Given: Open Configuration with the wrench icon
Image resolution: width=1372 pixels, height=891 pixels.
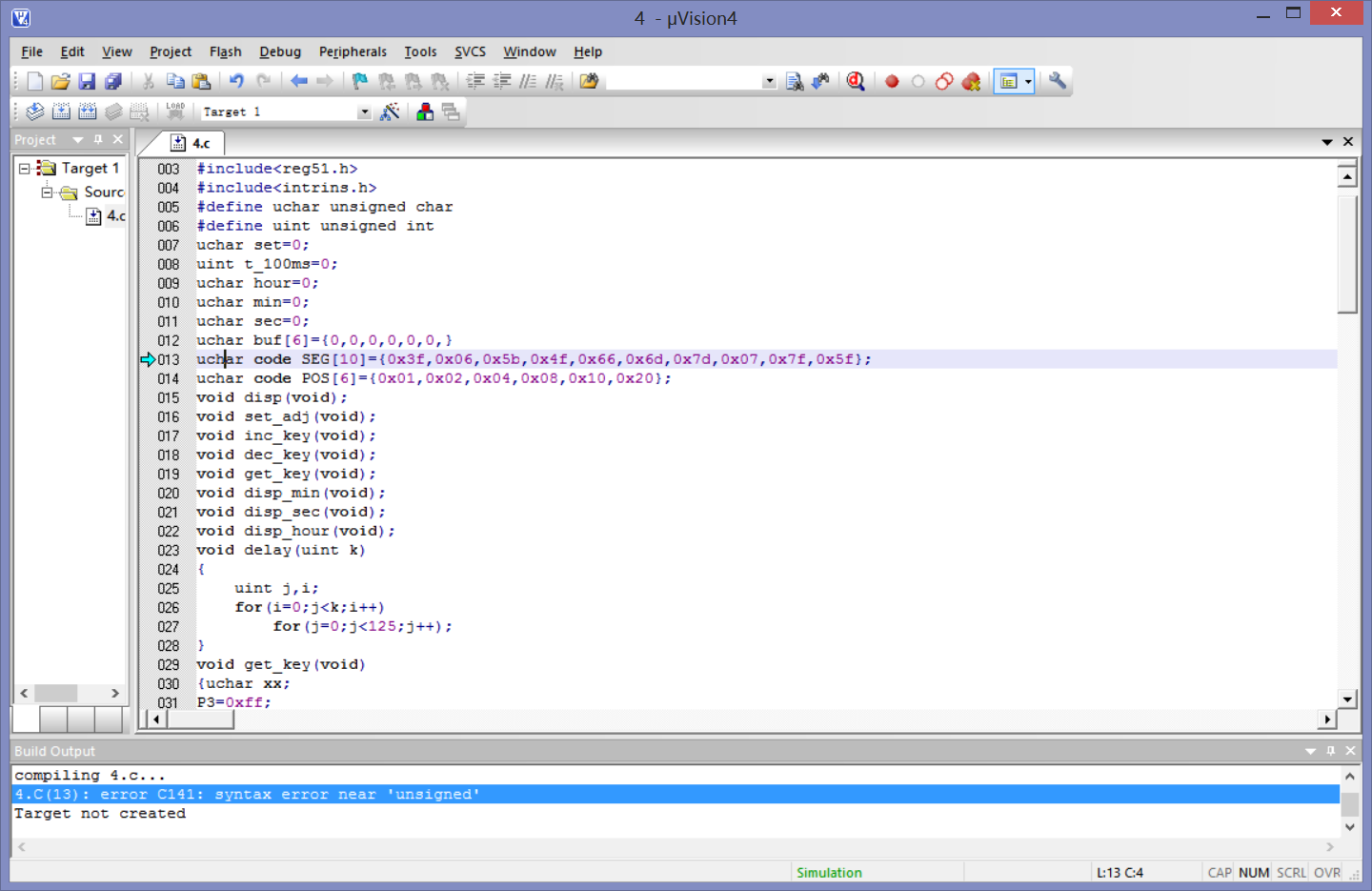Looking at the screenshot, I should (x=1058, y=82).
